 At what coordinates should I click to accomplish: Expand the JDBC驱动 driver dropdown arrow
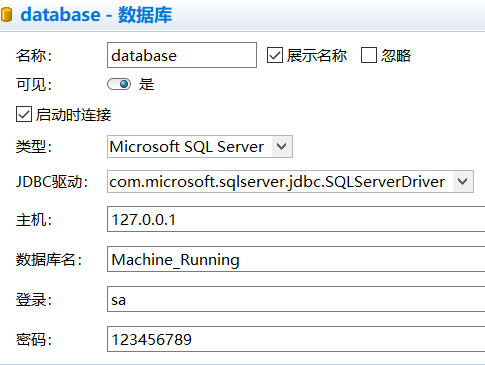[x=463, y=182]
